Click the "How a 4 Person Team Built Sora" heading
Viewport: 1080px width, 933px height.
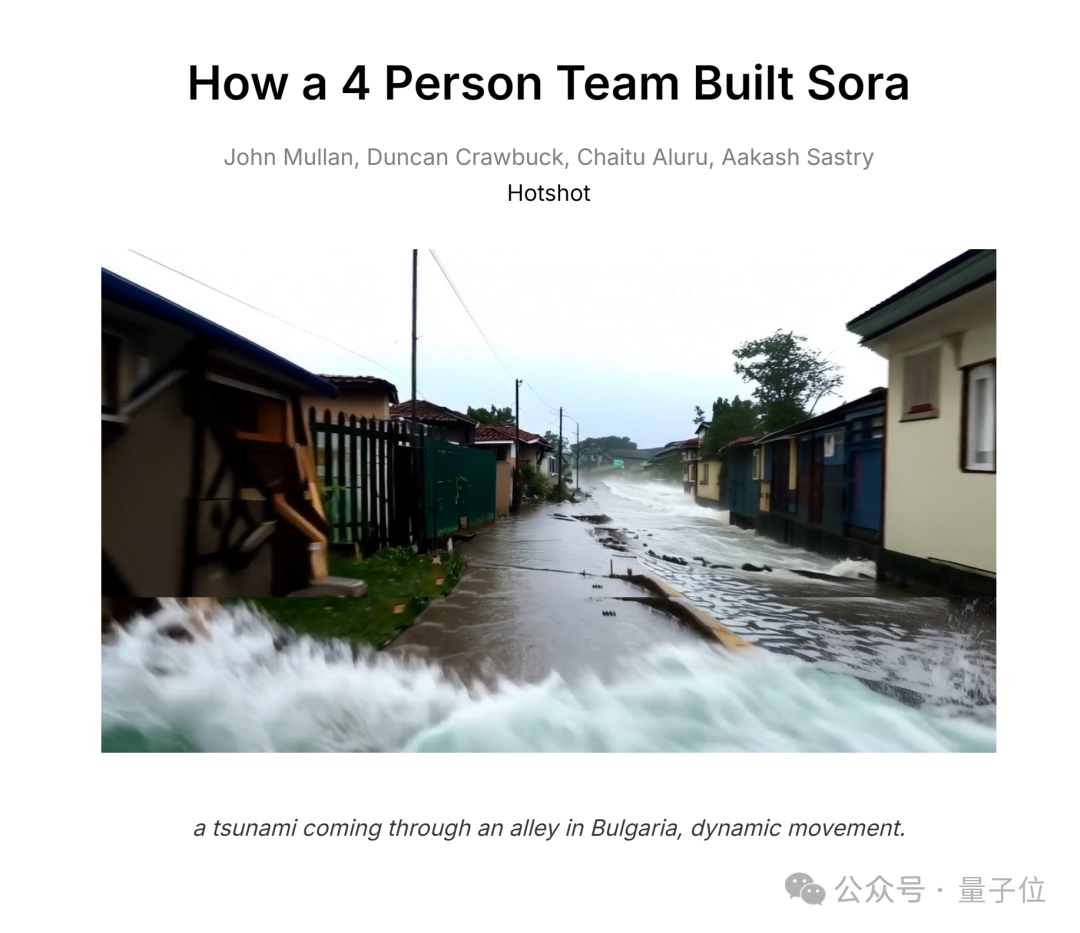(548, 83)
